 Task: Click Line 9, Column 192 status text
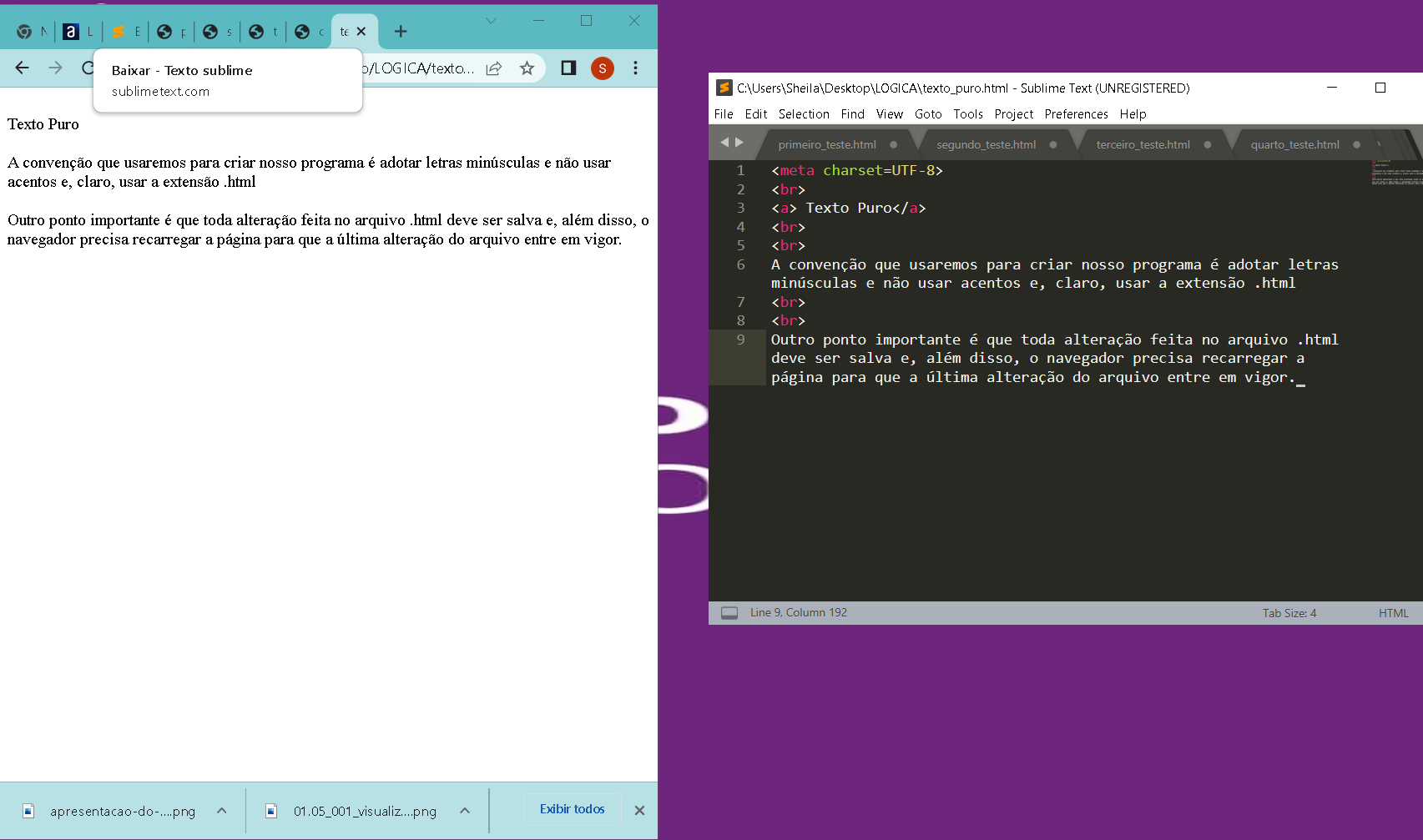[x=799, y=612]
